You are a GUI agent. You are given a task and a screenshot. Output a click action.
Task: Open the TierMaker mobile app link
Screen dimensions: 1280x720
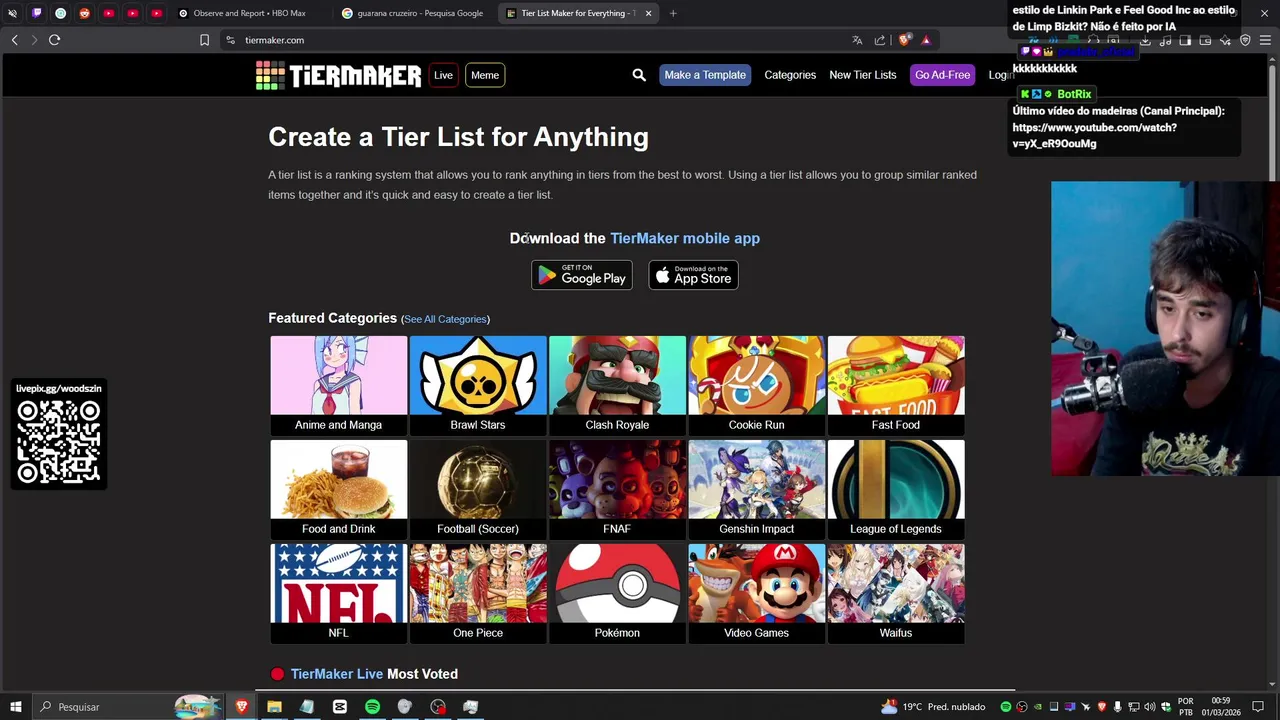[x=685, y=238]
